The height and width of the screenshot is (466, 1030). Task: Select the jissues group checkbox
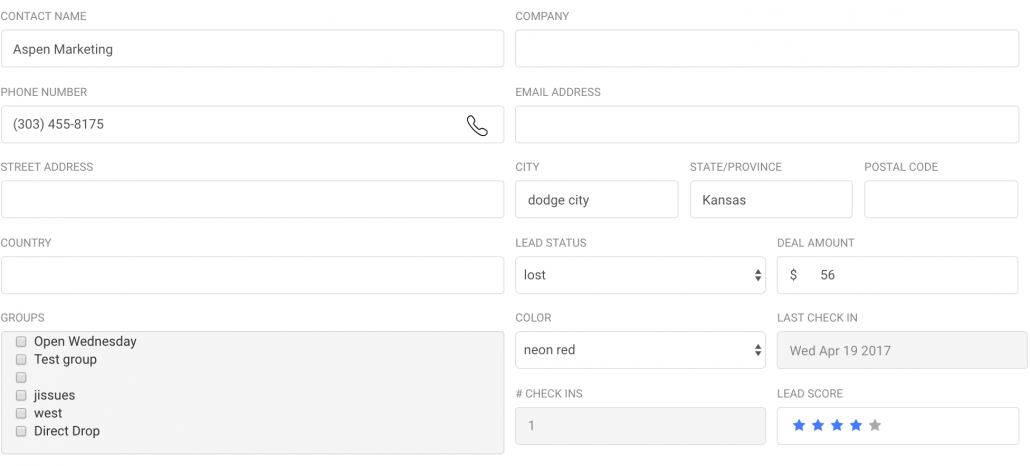coord(21,396)
